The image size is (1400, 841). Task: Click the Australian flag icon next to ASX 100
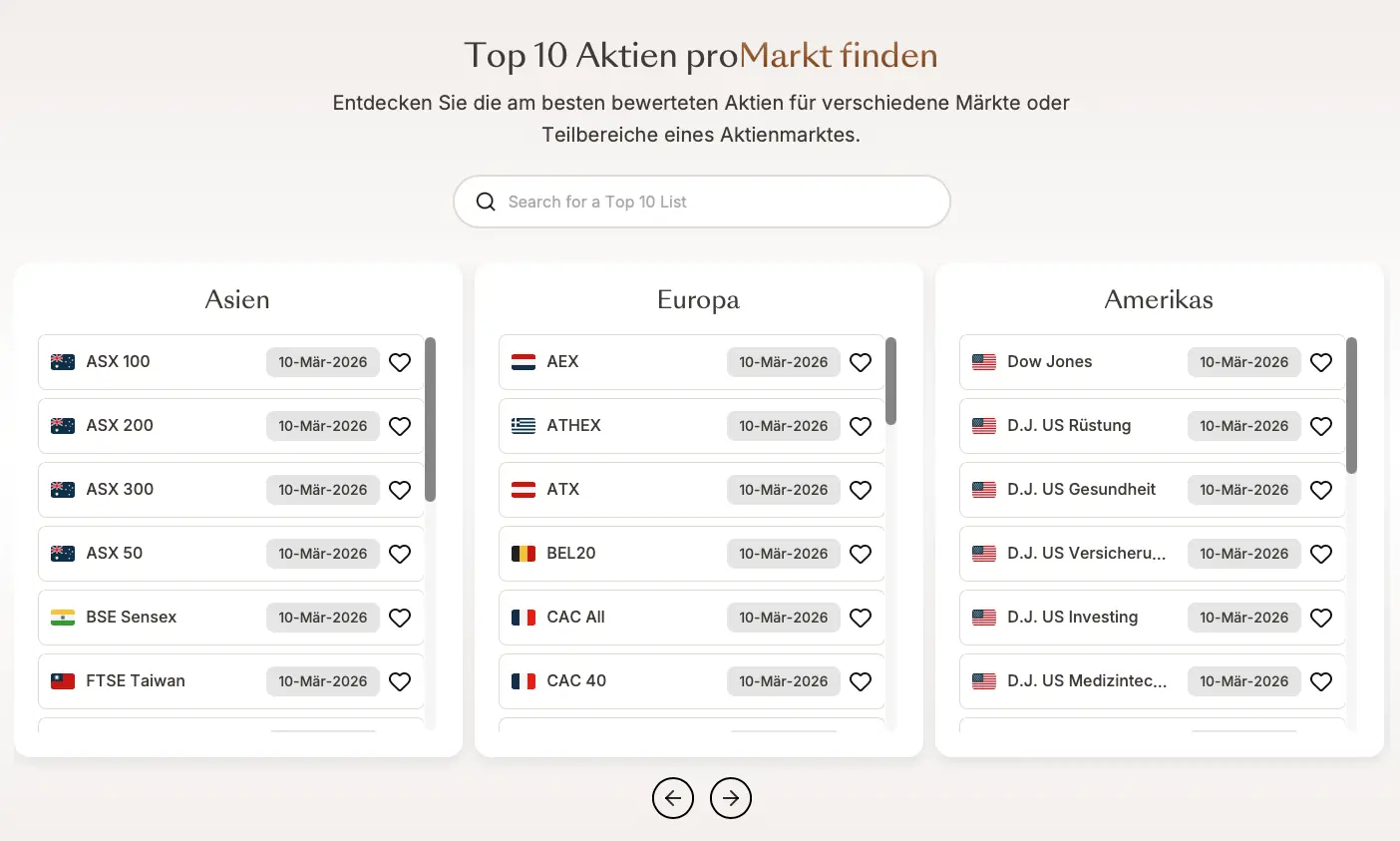(64, 362)
